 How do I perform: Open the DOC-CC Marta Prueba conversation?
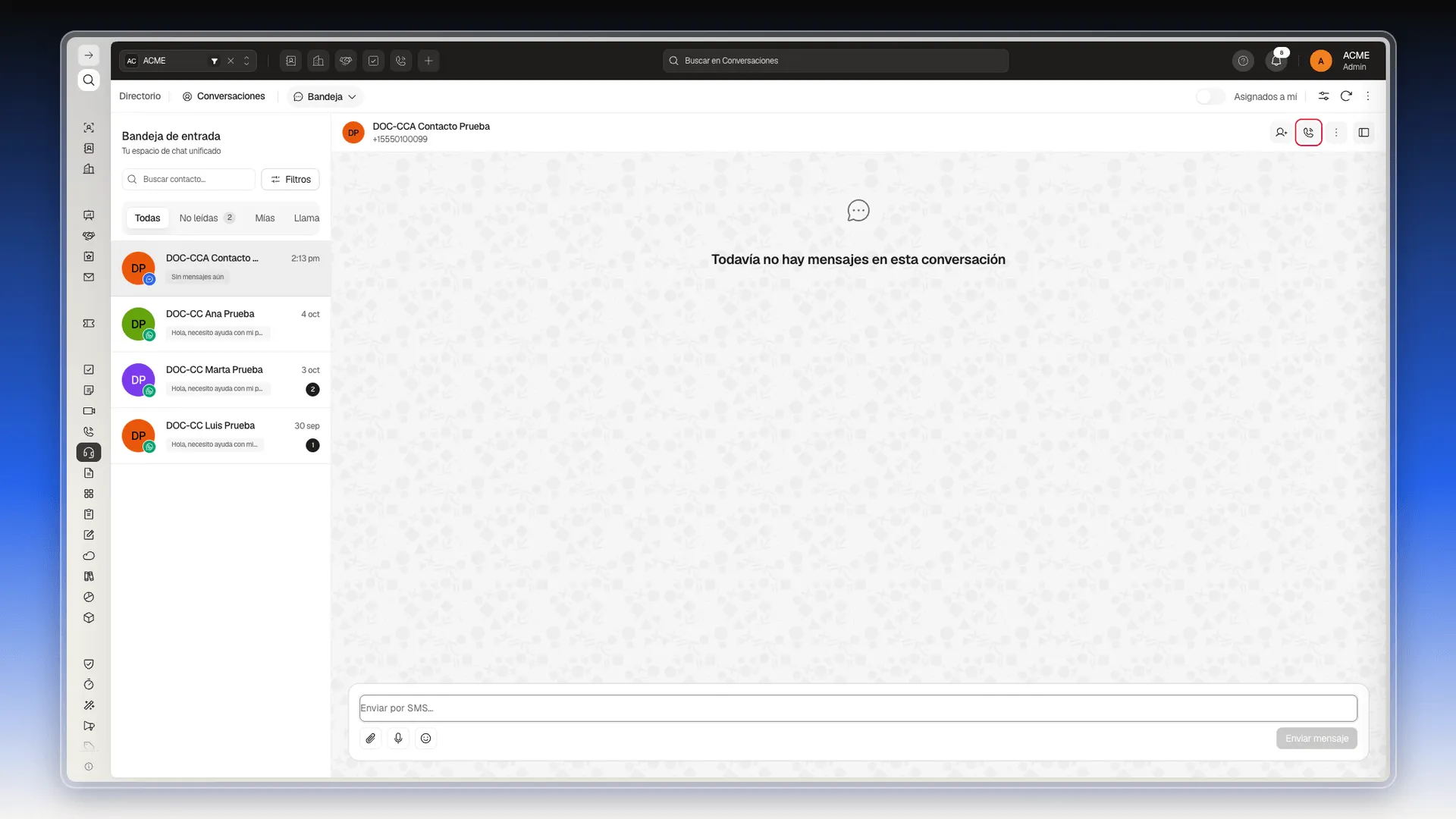pyautogui.click(x=221, y=380)
